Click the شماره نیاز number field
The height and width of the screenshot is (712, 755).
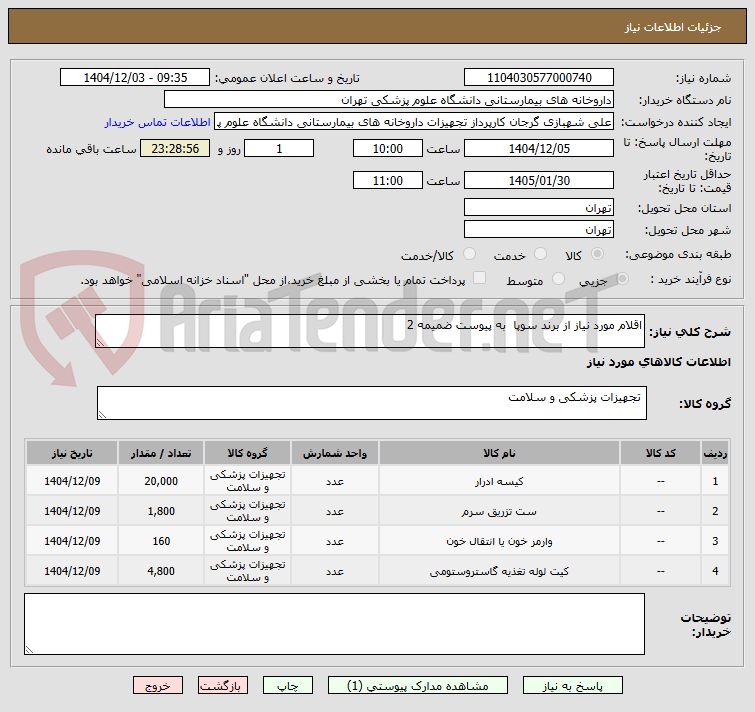tap(539, 78)
